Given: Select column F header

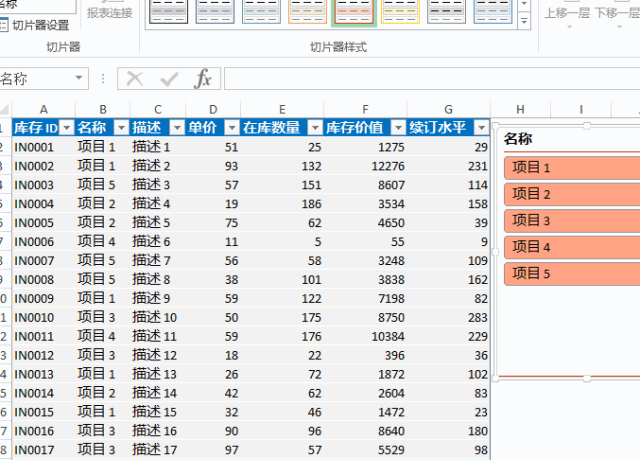Looking at the screenshot, I should click(x=365, y=109).
